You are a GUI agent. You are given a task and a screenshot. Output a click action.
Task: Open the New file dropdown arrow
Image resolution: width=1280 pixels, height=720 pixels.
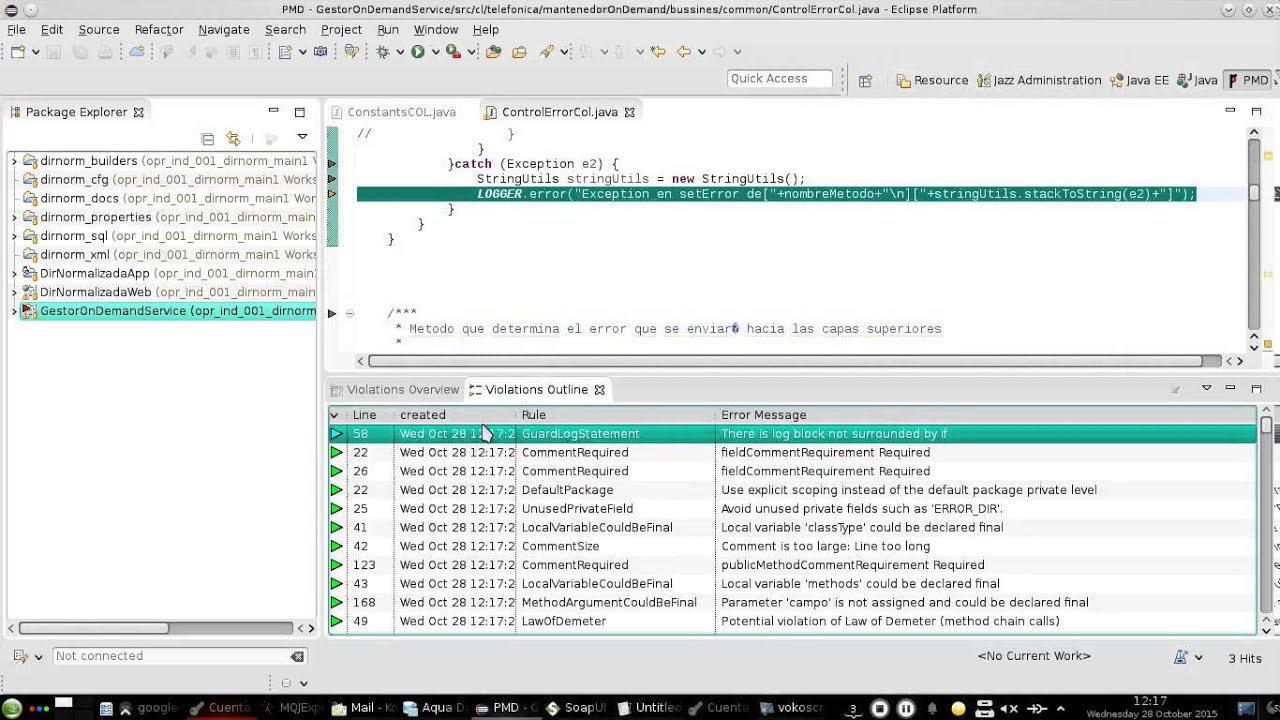tap(35, 52)
